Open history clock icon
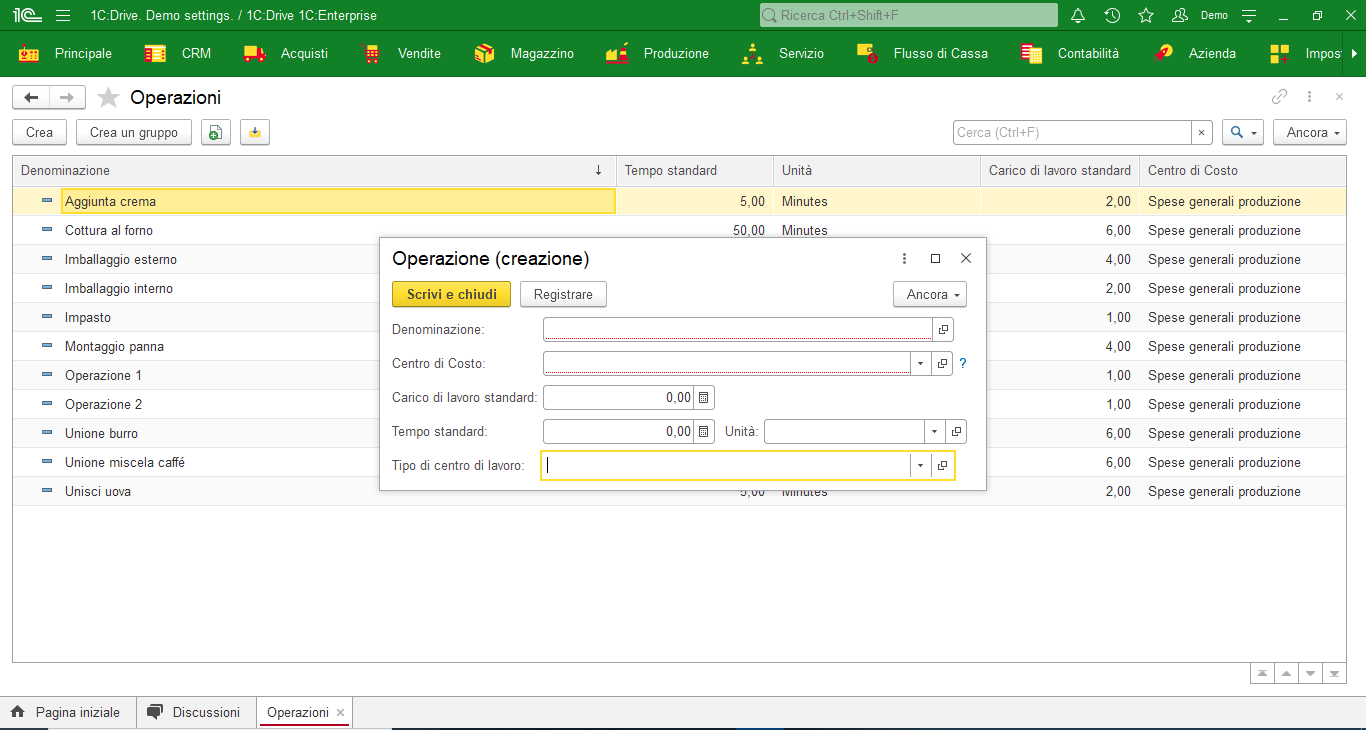 (x=1112, y=16)
